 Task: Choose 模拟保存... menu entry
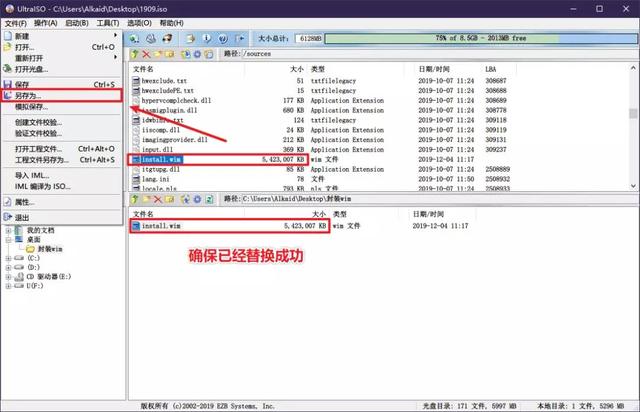point(62,107)
